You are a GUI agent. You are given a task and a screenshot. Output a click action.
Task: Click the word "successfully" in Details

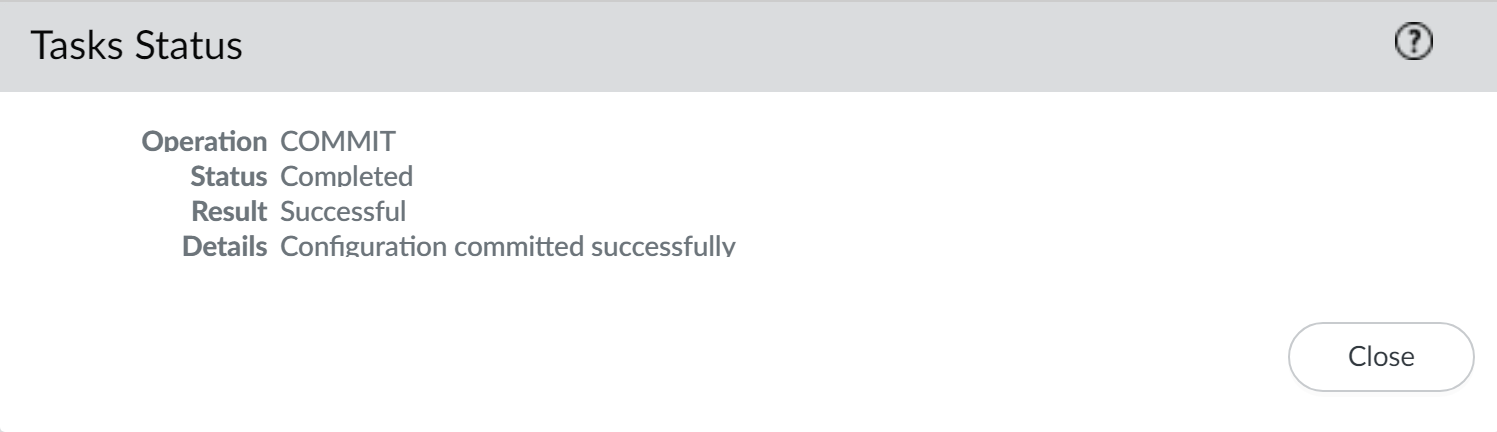pyautogui.click(x=655, y=246)
